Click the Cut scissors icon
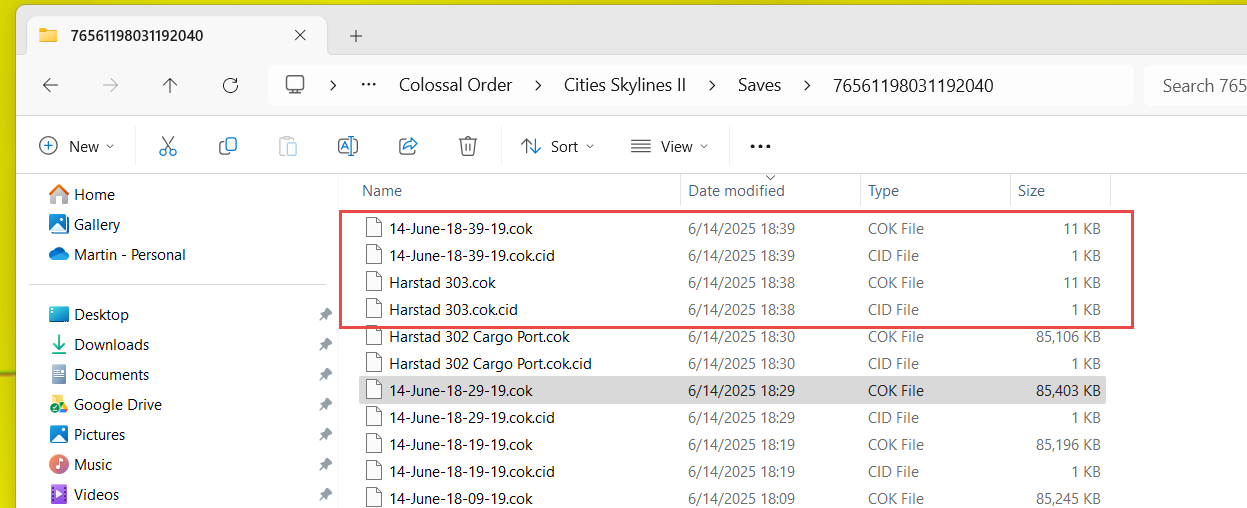The height and width of the screenshot is (508, 1247). click(x=167, y=146)
